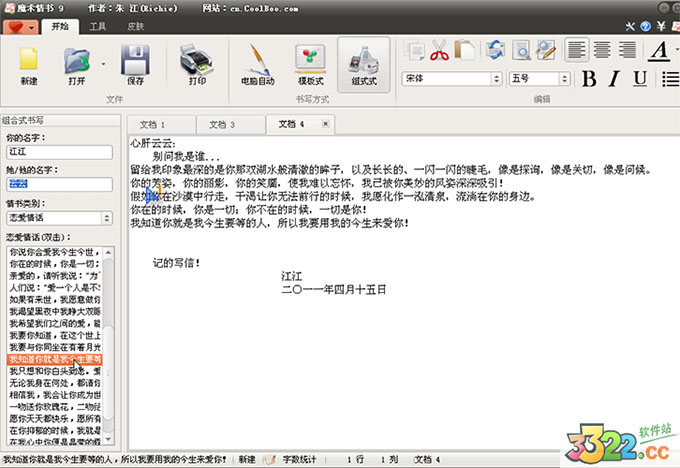Select list row 无论我身在何处

tap(55, 383)
